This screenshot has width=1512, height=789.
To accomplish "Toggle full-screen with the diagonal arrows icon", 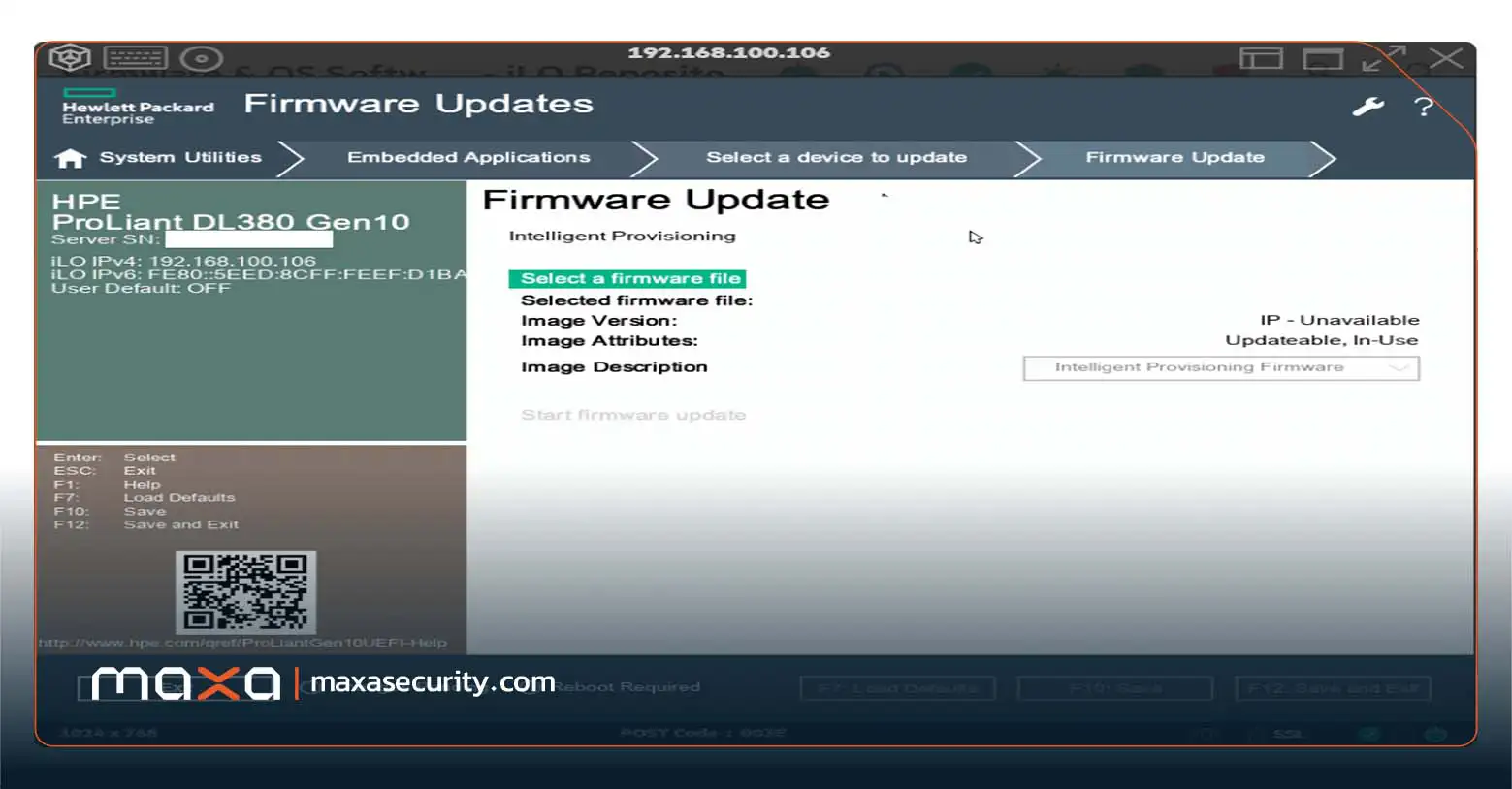I will point(1384,58).
